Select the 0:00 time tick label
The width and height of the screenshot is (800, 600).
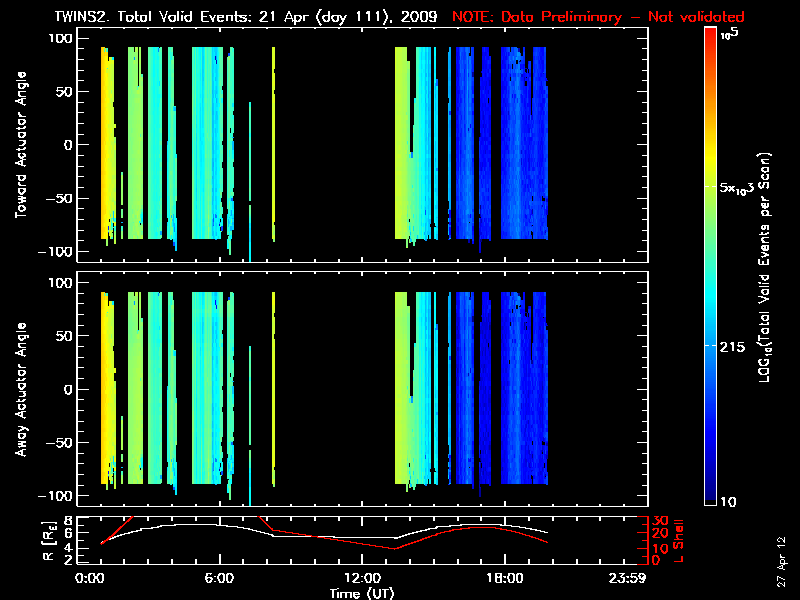[90, 578]
